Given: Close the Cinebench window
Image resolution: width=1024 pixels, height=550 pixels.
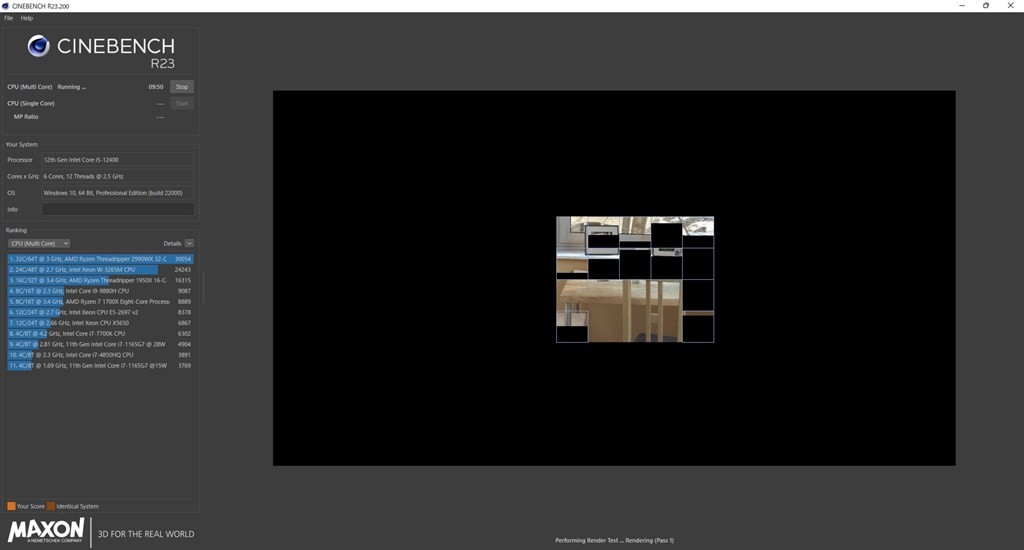Looking at the screenshot, I should pos(1010,5).
